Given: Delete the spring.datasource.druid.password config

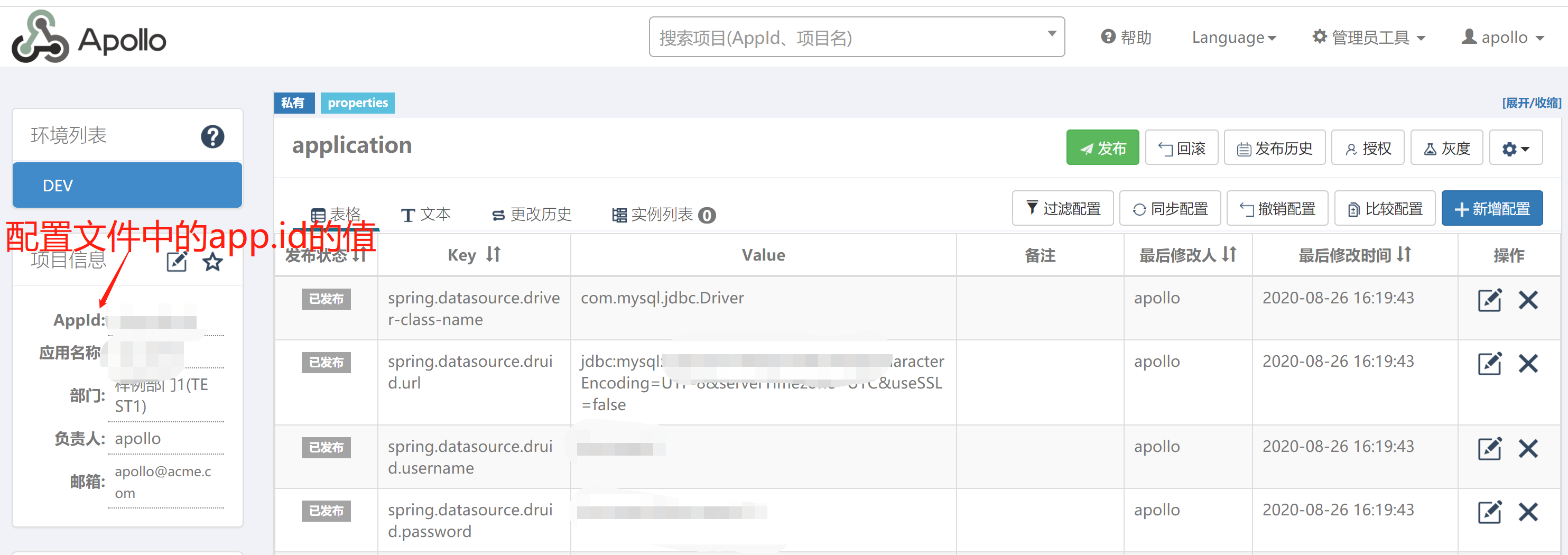Looking at the screenshot, I should pos(1528,512).
